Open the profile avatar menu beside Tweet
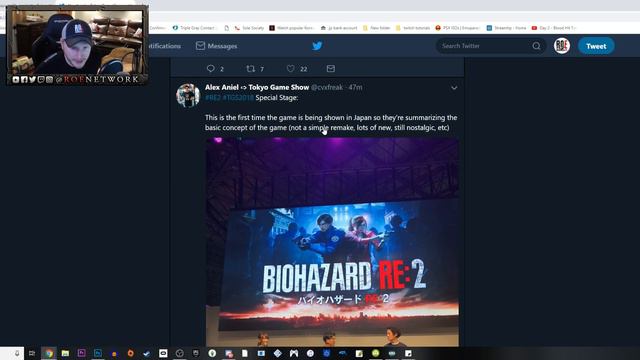 [x=562, y=46]
